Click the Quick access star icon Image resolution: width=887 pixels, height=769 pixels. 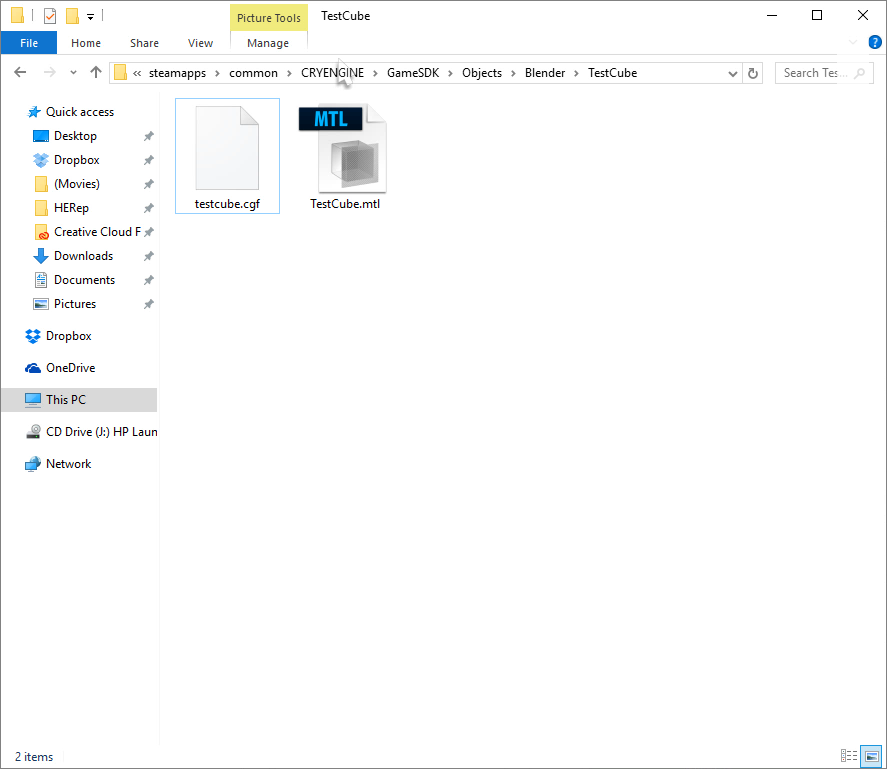click(x=34, y=112)
